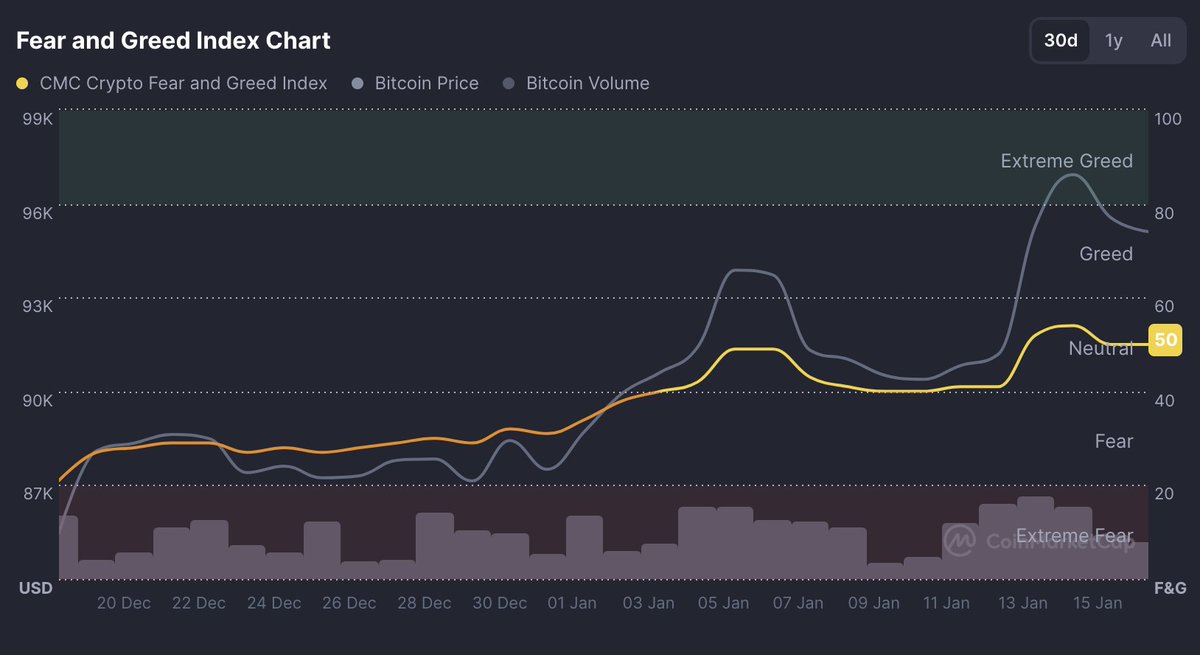Click the yellow Fear and Greed legend dot
Screen dimensions: 1200x655
click(x=23, y=84)
